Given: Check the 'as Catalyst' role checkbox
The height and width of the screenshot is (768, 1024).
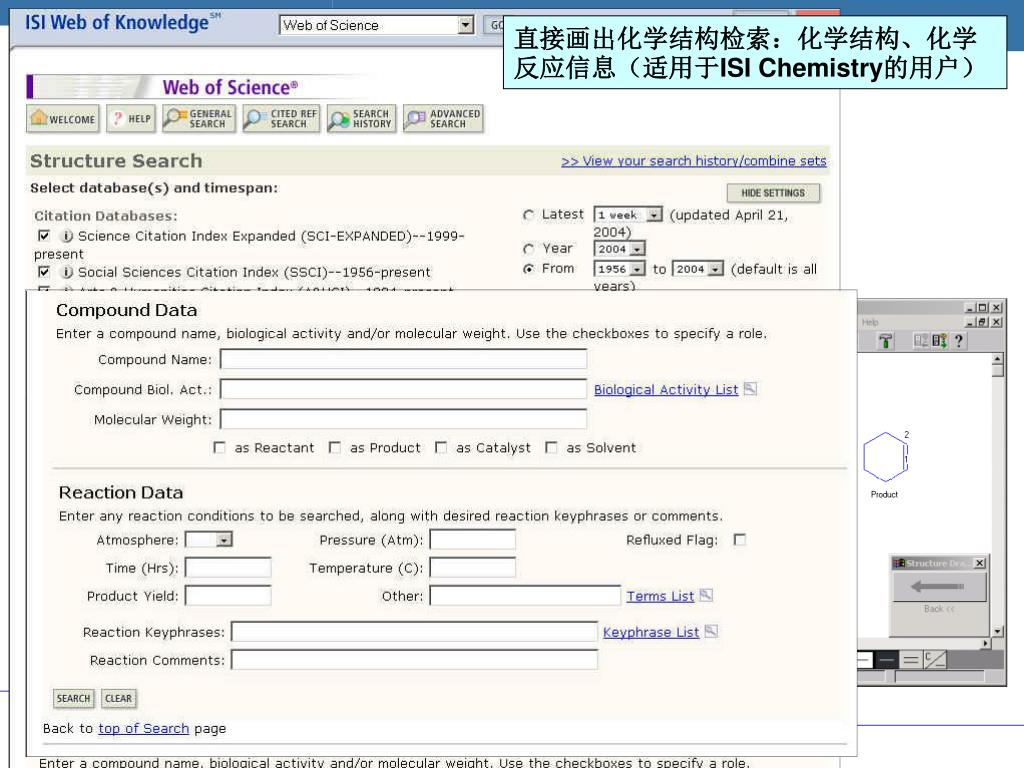Looking at the screenshot, I should 441,448.
